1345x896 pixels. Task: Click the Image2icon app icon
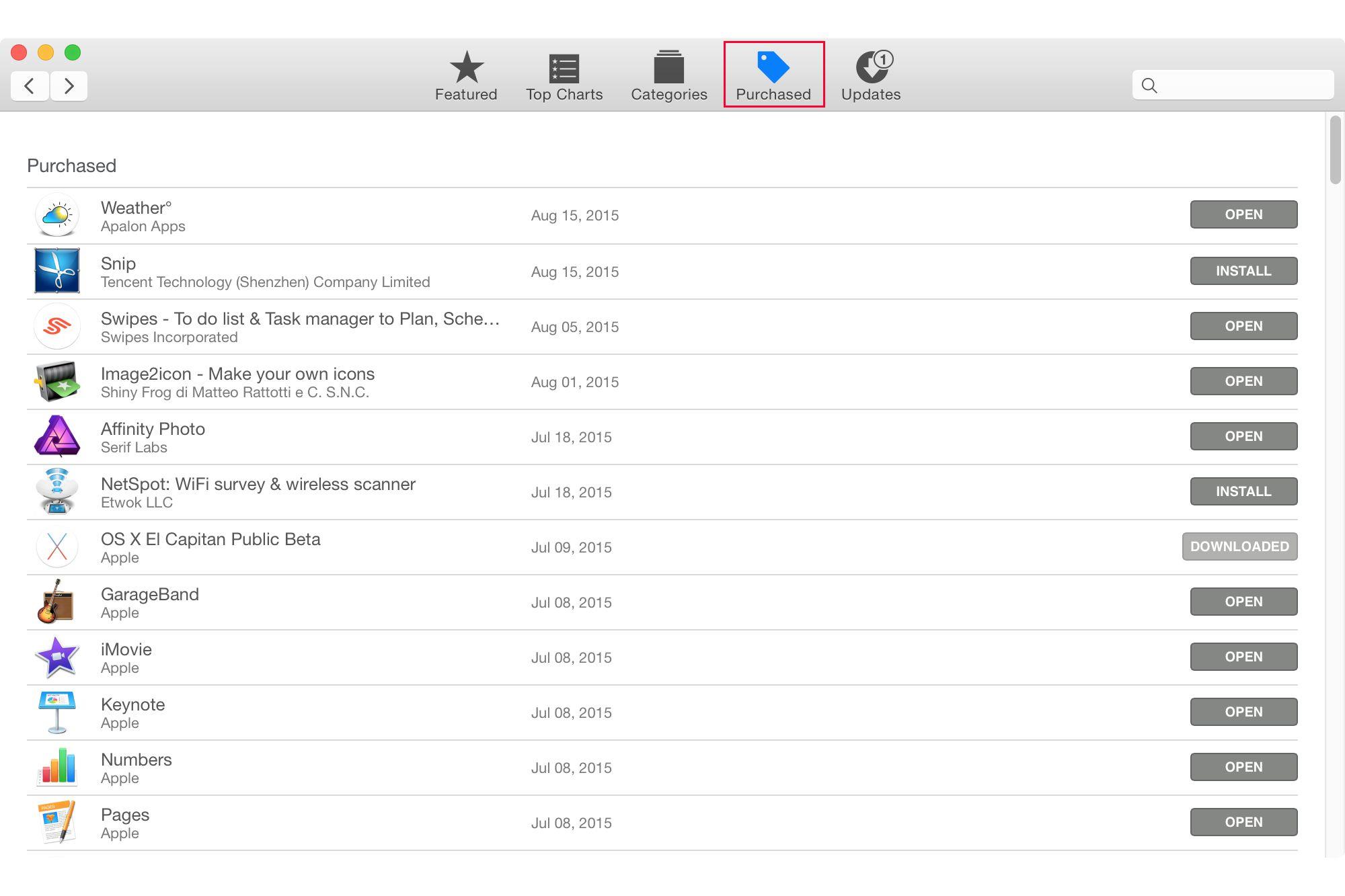tap(57, 381)
